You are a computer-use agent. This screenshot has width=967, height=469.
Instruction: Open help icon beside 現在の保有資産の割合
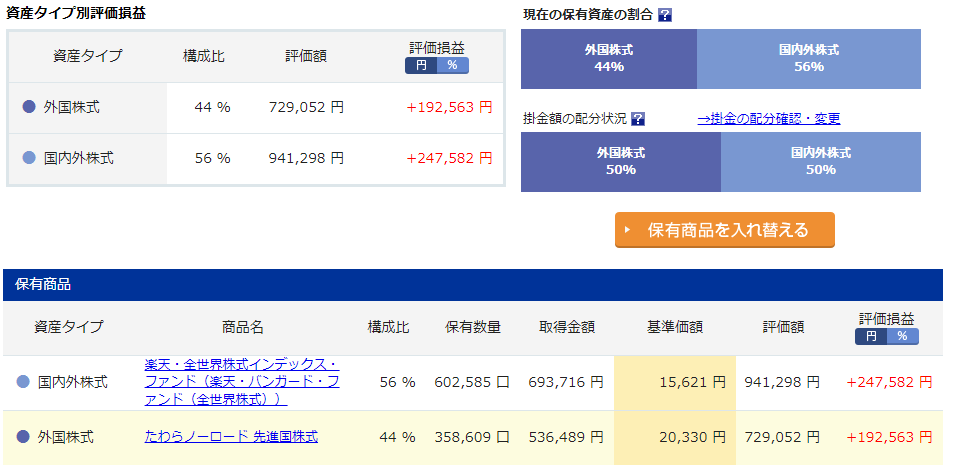[x=665, y=15]
